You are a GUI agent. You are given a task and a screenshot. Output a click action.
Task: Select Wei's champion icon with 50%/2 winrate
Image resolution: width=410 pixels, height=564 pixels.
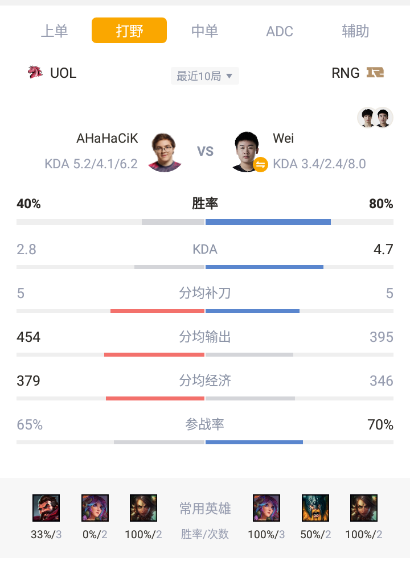coord(315,508)
